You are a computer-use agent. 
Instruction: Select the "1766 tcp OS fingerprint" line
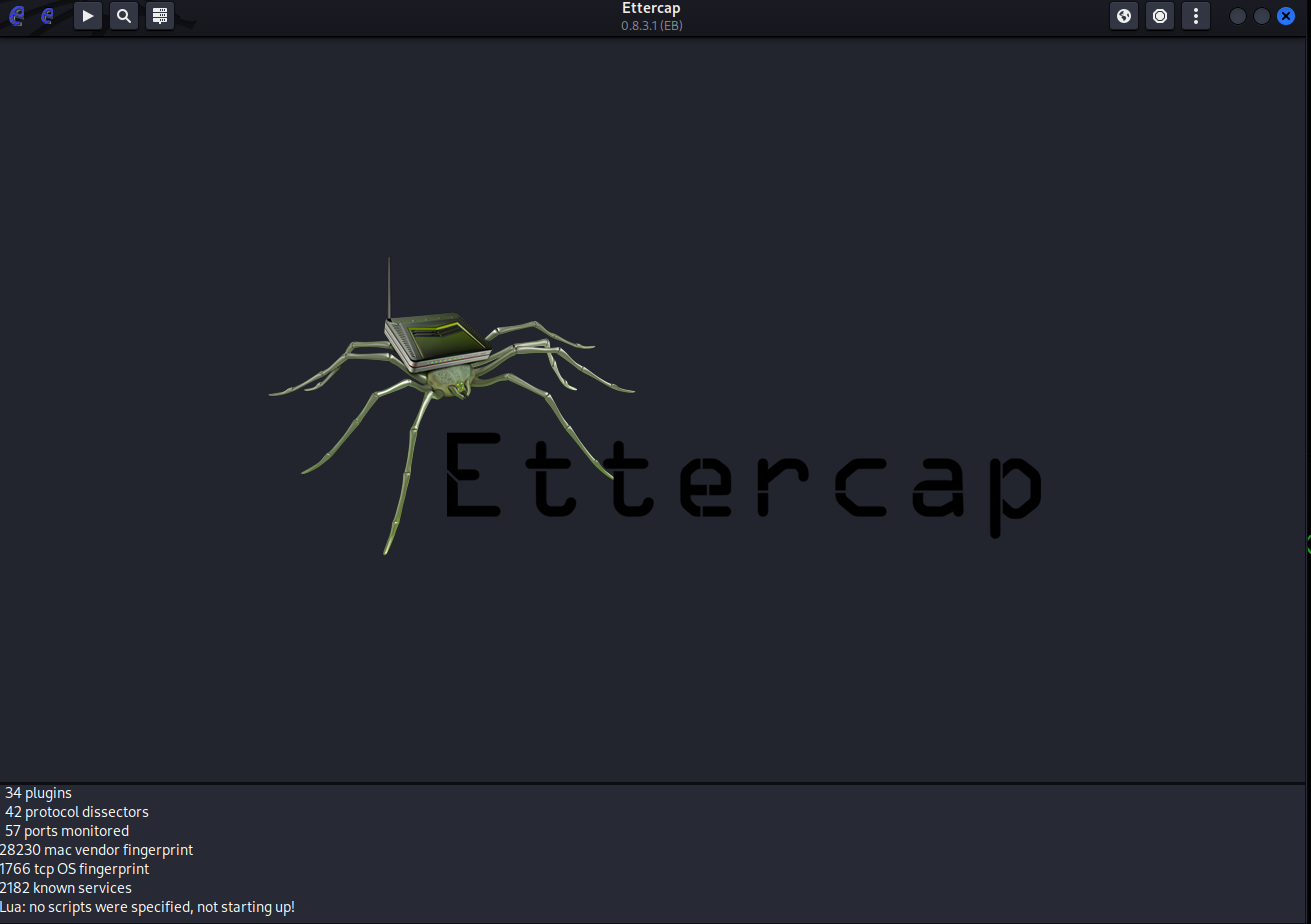(x=74, y=869)
